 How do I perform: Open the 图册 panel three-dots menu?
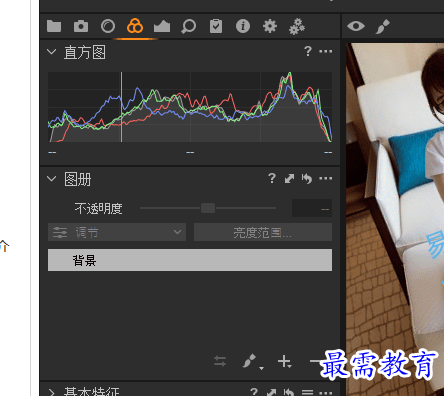click(x=326, y=178)
